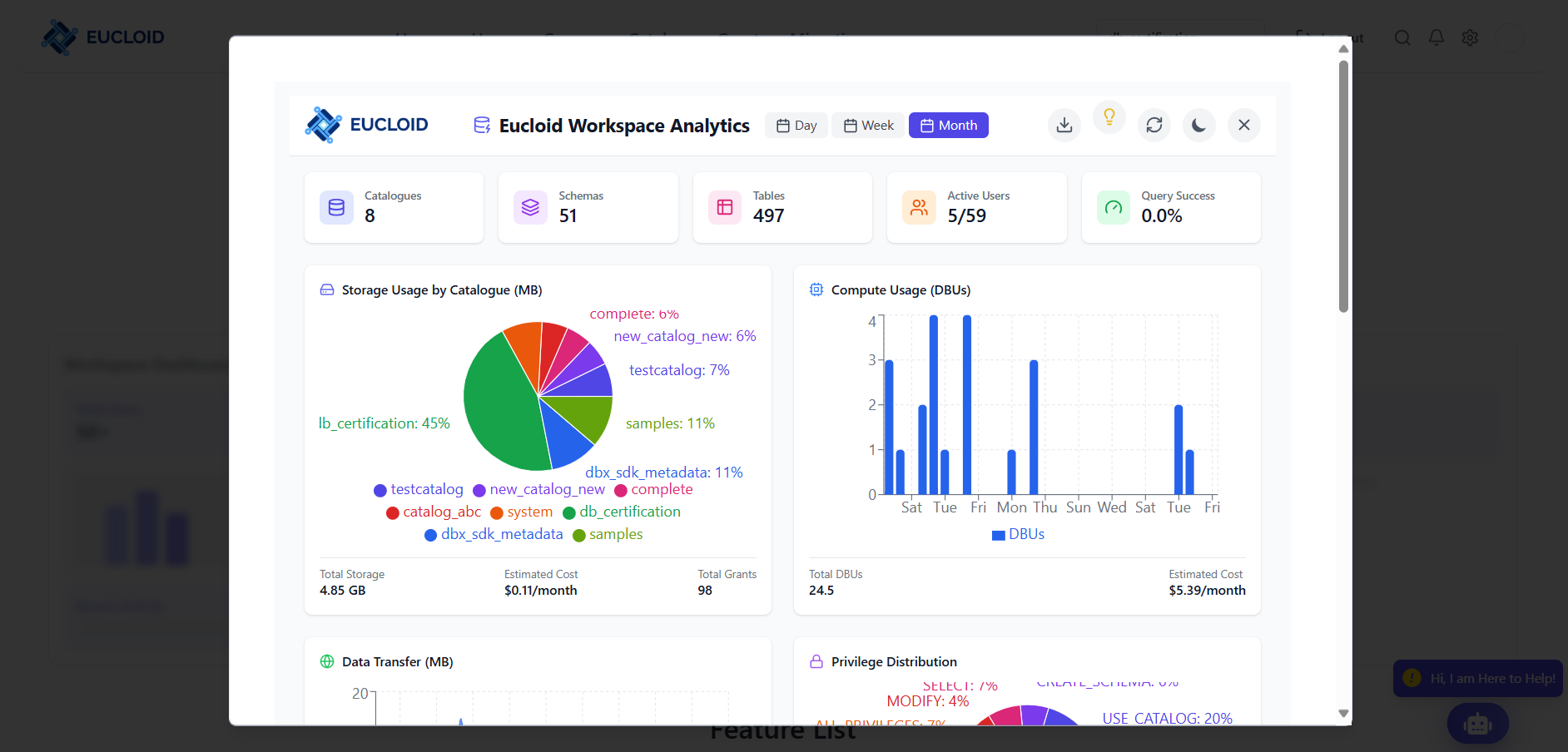Click the 'testcatalog: 7%' pie label
1568x752 pixels.
(x=679, y=370)
